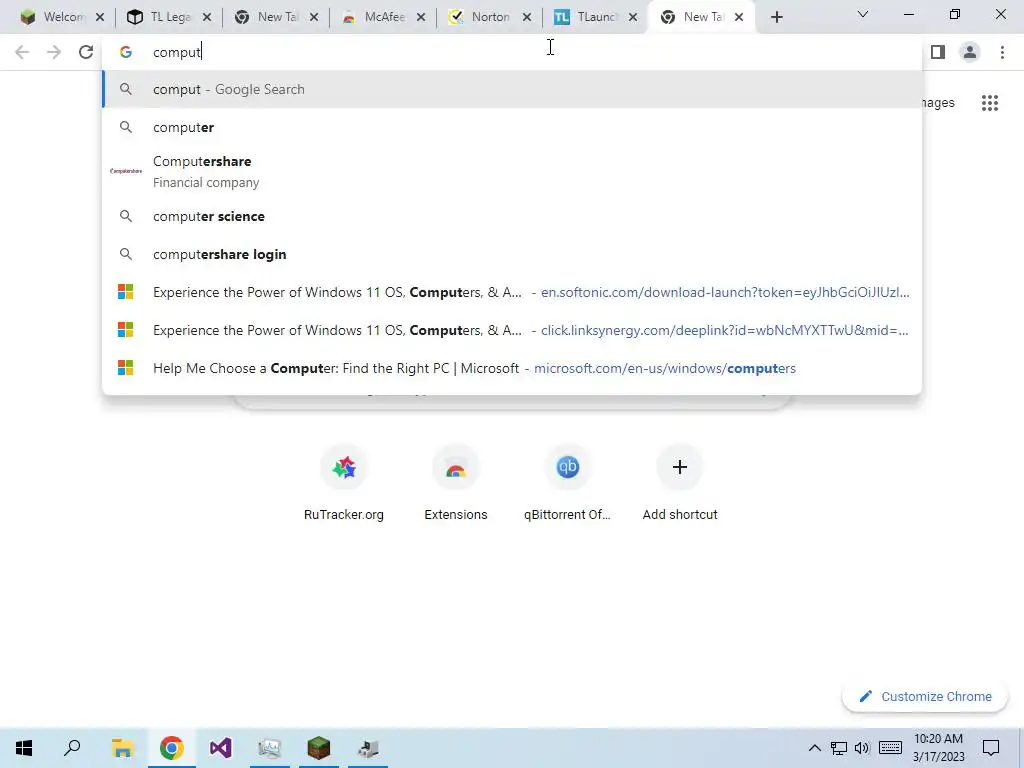This screenshot has width=1024, height=768.
Task: Open the click.linksynergy.com Windows 11 suggestion
Action: point(512,330)
